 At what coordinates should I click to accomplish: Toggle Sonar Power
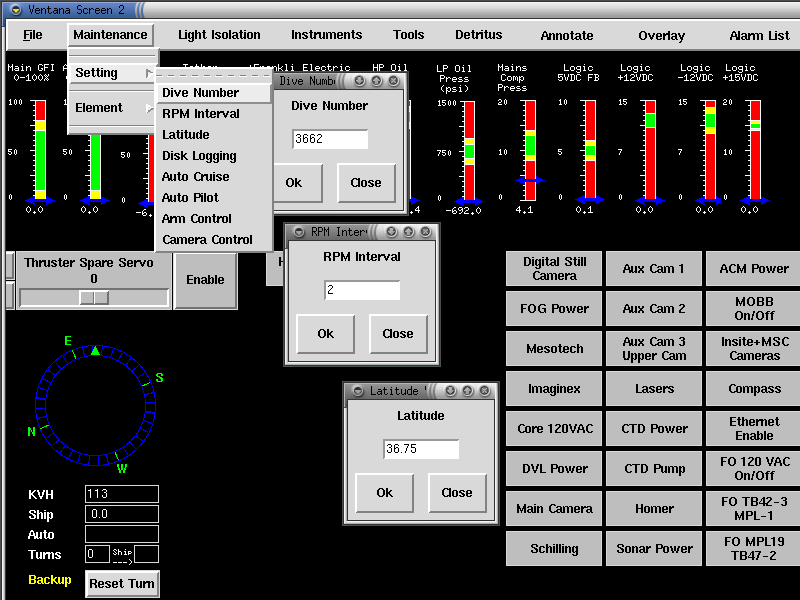(654, 548)
